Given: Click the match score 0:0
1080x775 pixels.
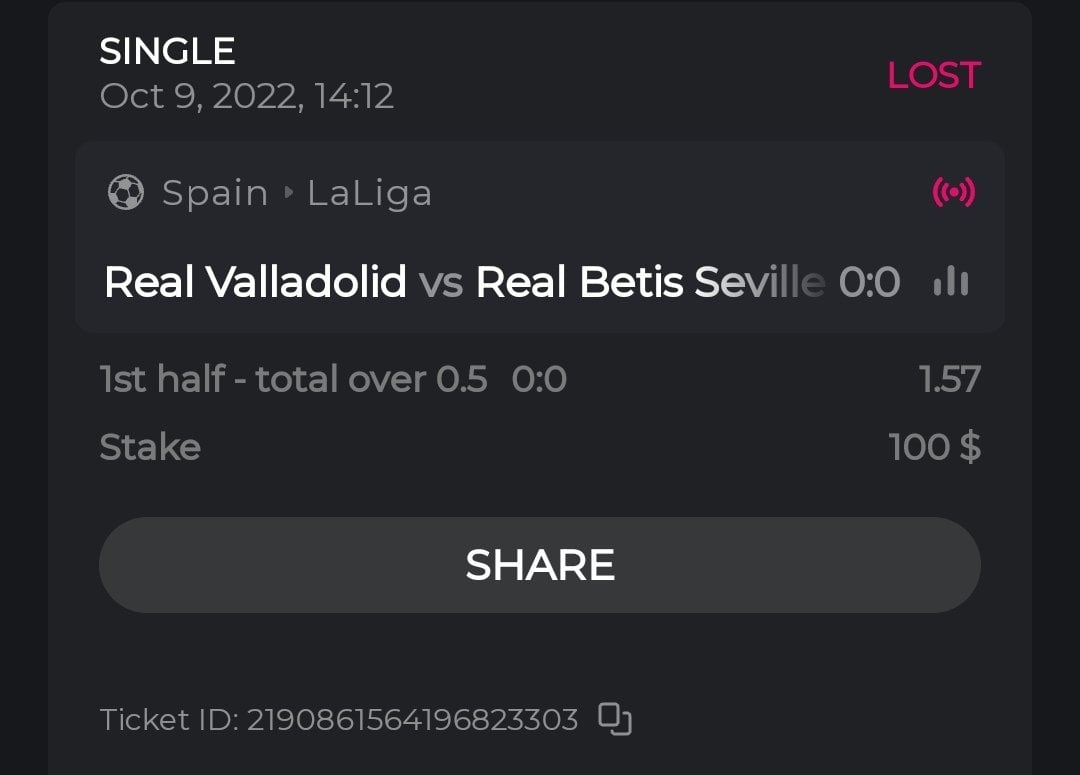Looking at the screenshot, I should 869,283.
